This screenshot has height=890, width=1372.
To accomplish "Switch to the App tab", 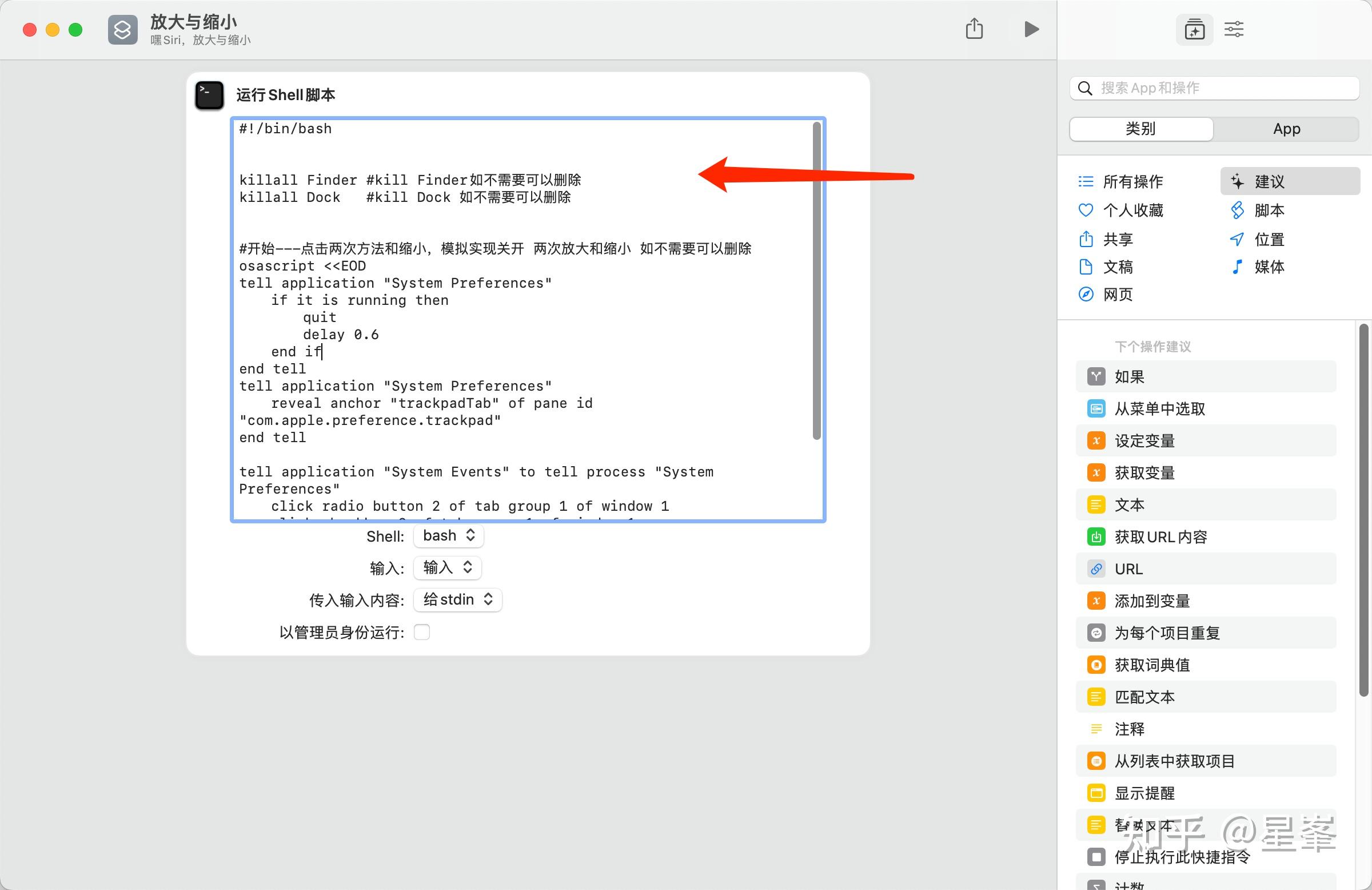I will (1286, 129).
